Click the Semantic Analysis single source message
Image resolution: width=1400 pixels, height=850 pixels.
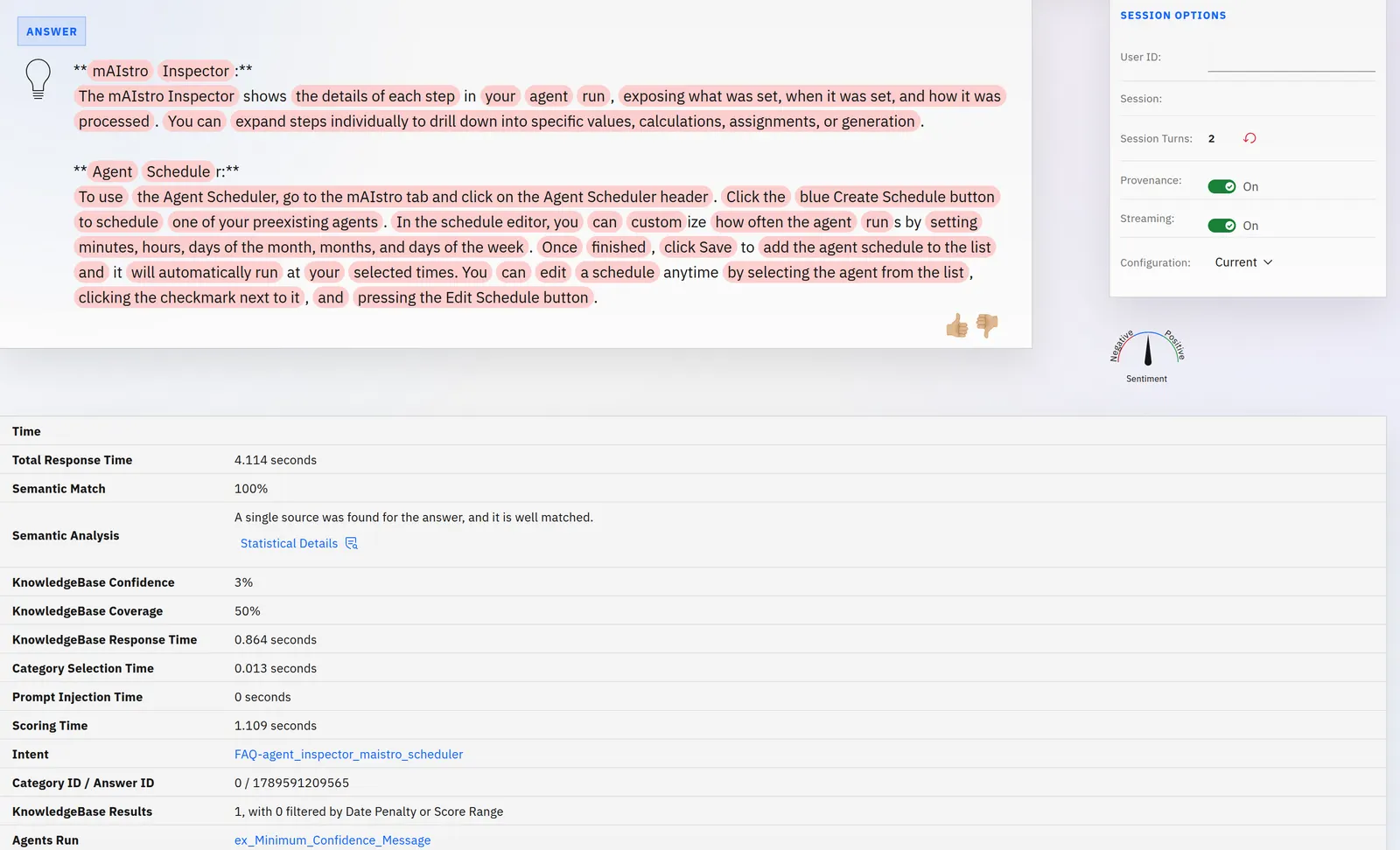[414, 518]
